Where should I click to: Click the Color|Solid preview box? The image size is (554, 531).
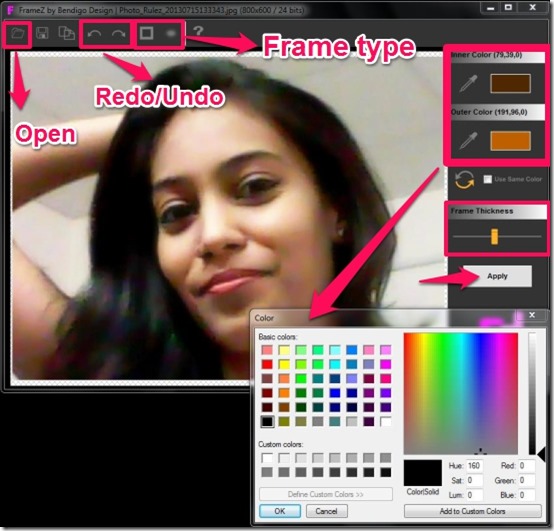tap(423, 473)
